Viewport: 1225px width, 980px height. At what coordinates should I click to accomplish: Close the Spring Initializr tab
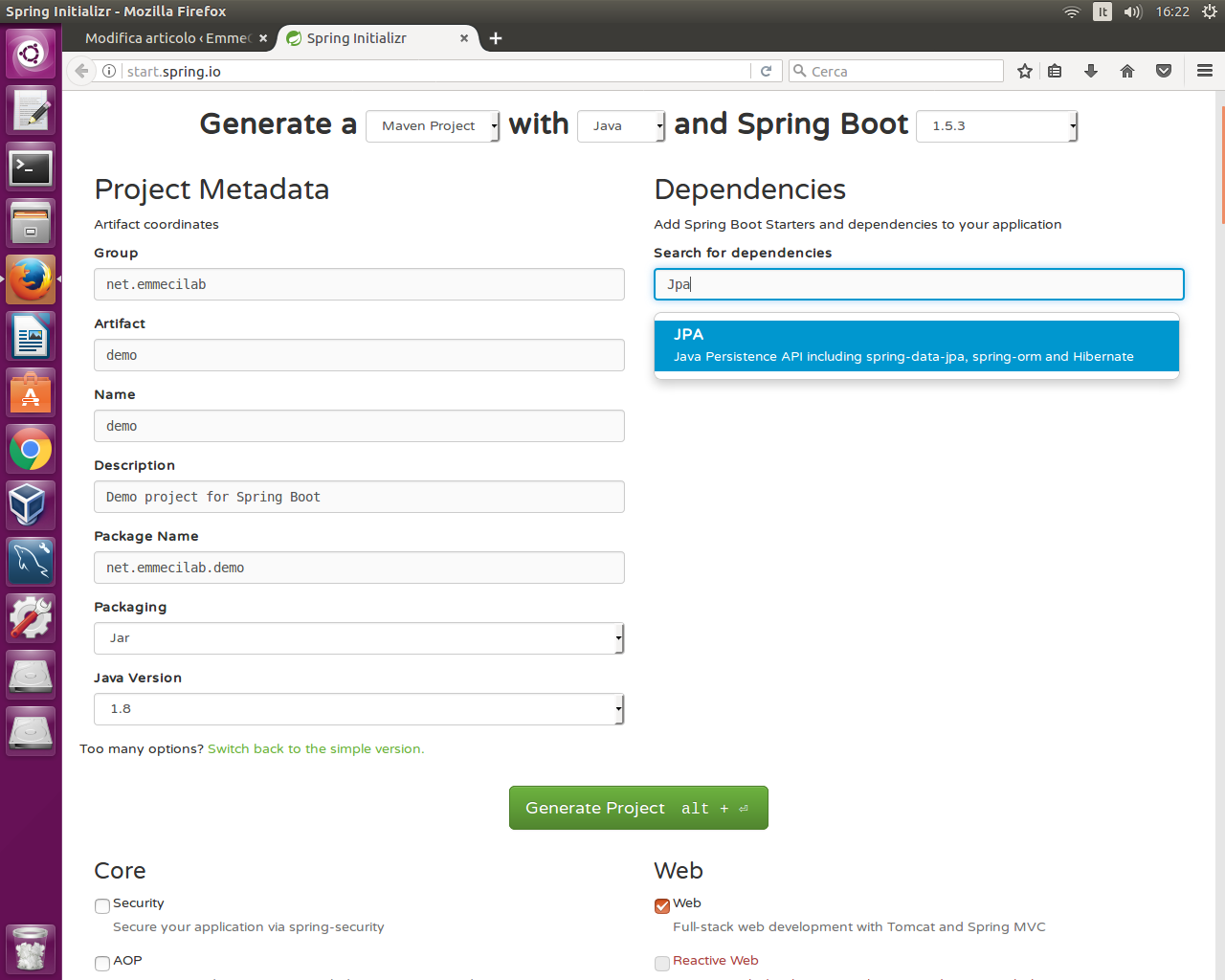click(464, 38)
